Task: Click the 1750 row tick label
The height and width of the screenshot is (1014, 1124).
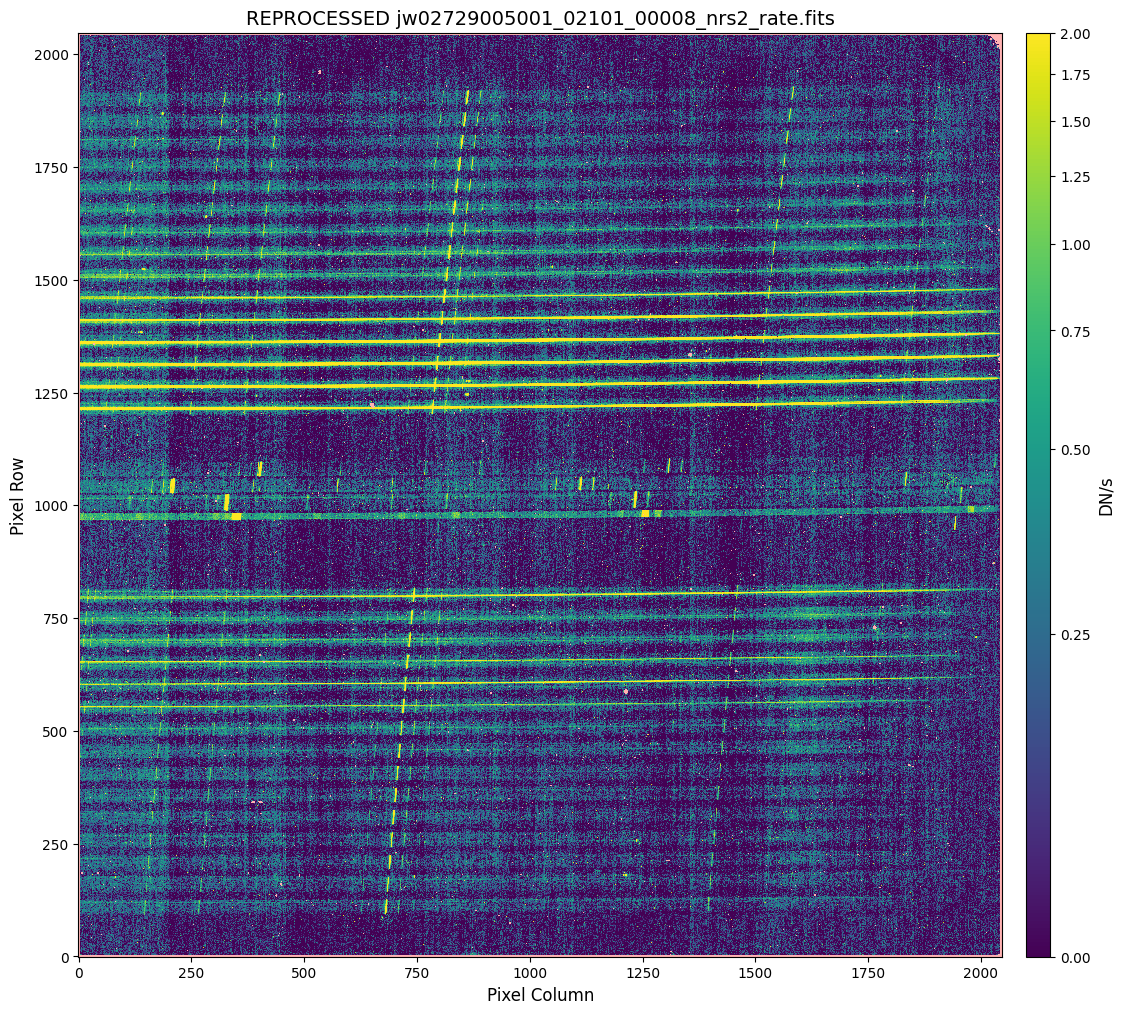Action: click(53, 170)
